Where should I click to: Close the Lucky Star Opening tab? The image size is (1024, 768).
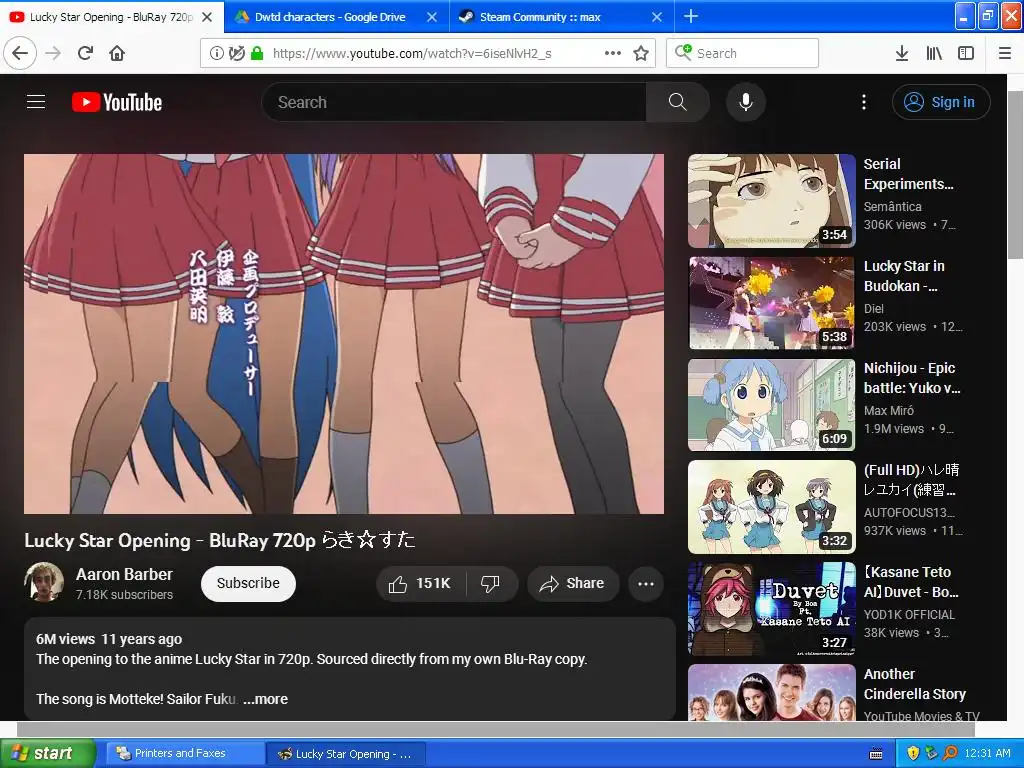(207, 17)
